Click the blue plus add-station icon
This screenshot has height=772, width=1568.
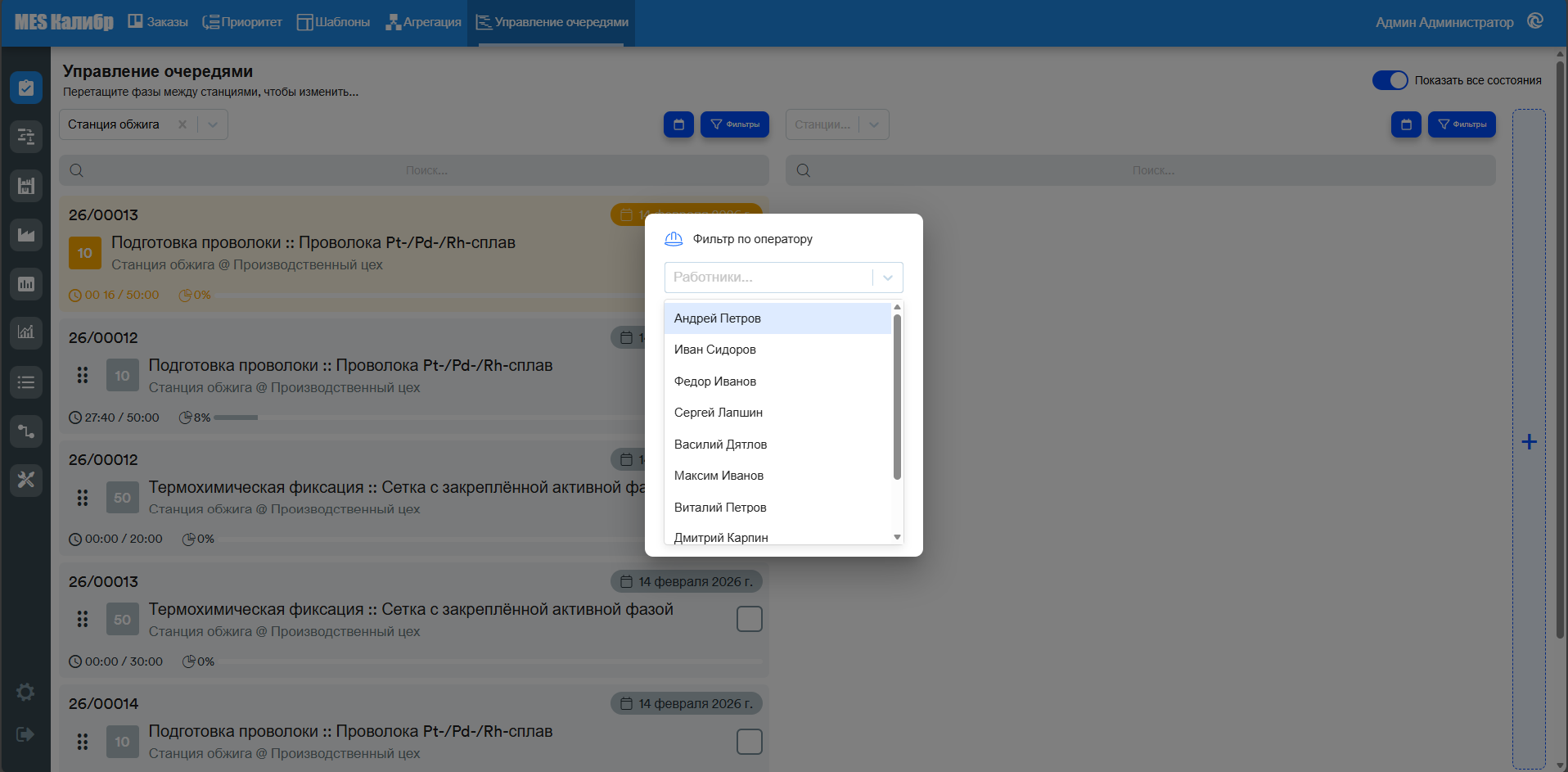[1529, 442]
